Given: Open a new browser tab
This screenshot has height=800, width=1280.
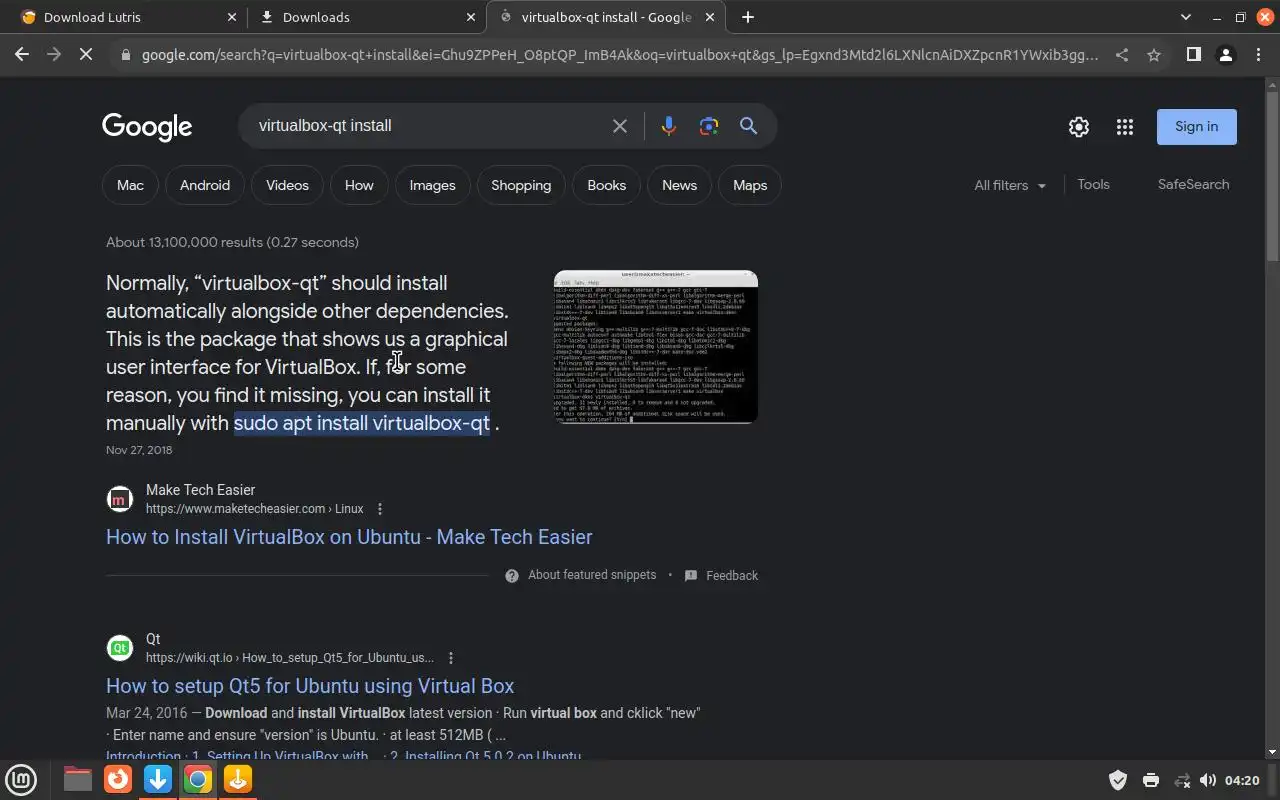Looking at the screenshot, I should pos(747,17).
